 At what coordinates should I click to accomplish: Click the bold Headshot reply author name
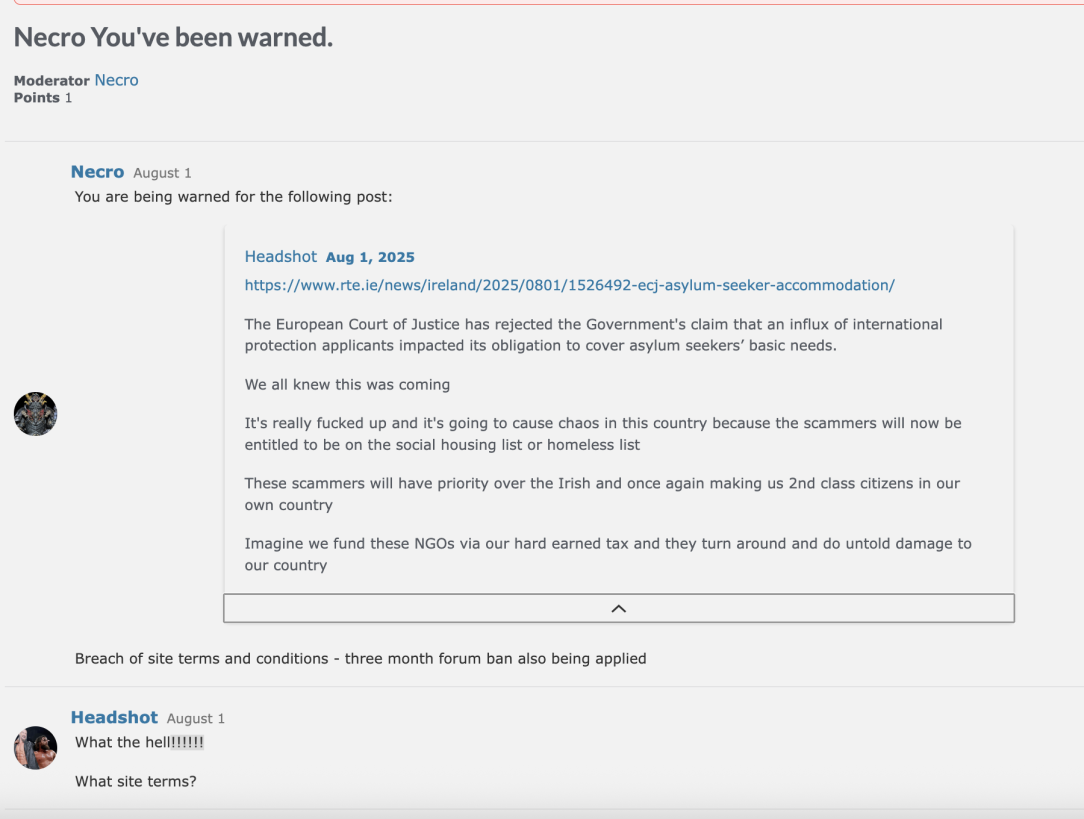(114, 717)
